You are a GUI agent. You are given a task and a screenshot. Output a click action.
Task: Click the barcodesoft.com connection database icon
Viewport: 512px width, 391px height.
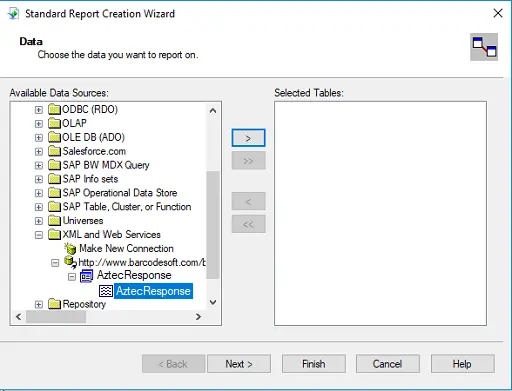pyautogui.click(x=70, y=262)
